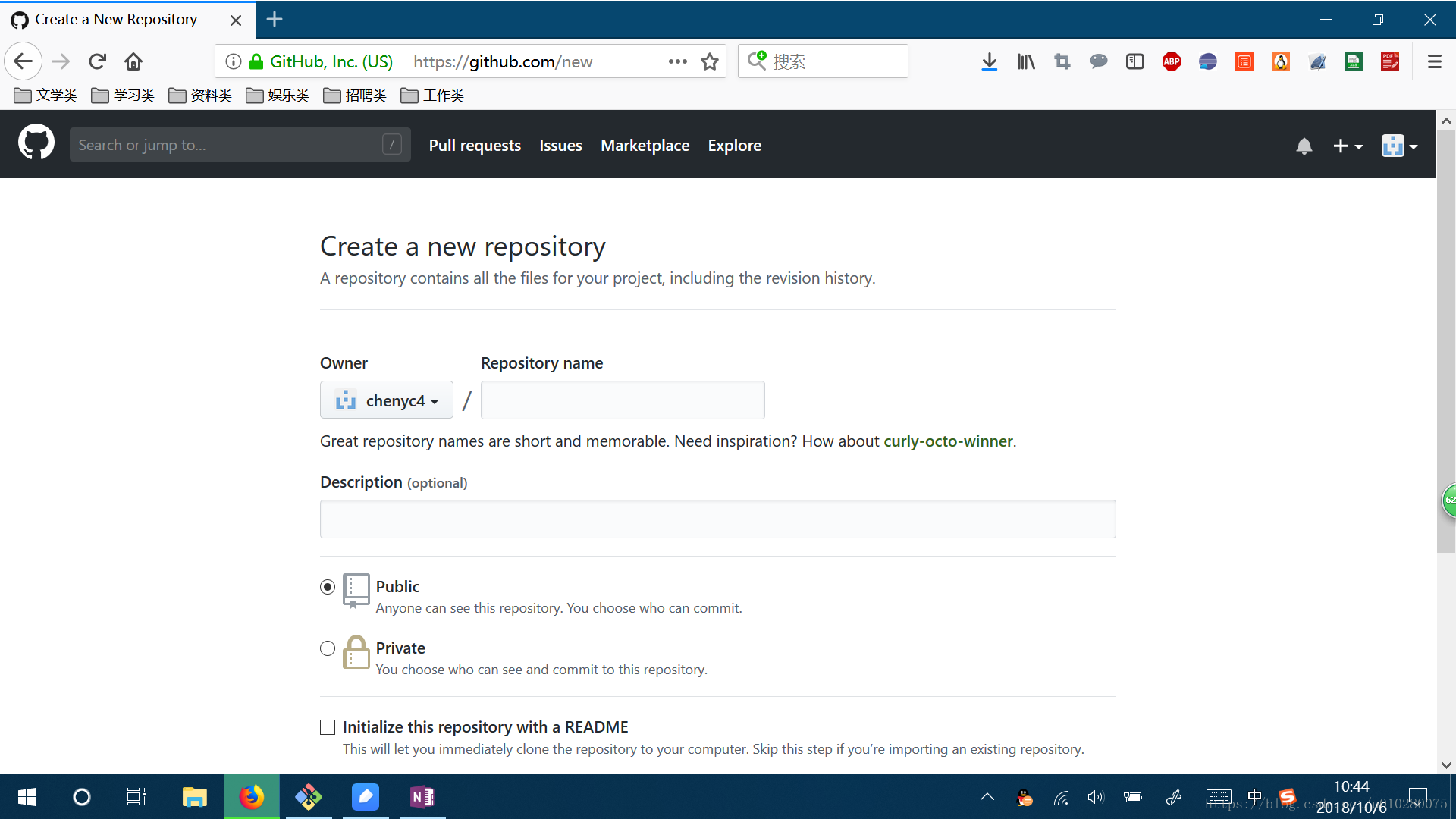Click the network wifi tray icon
This screenshot has height=819, width=1456.
[x=1061, y=797]
